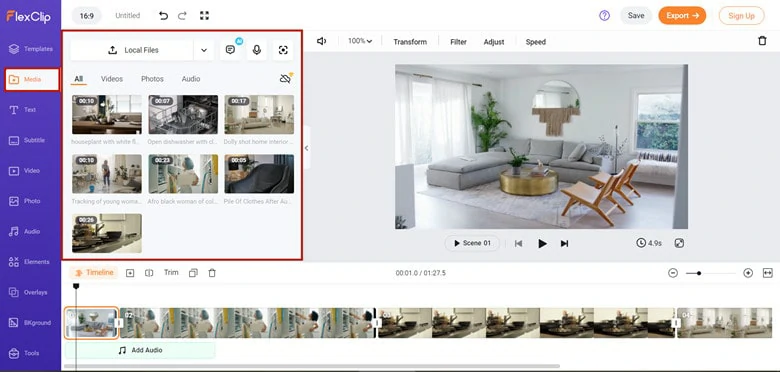Viewport: 780px width, 372px height.
Task: Open the BKground section
Action: (30, 323)
